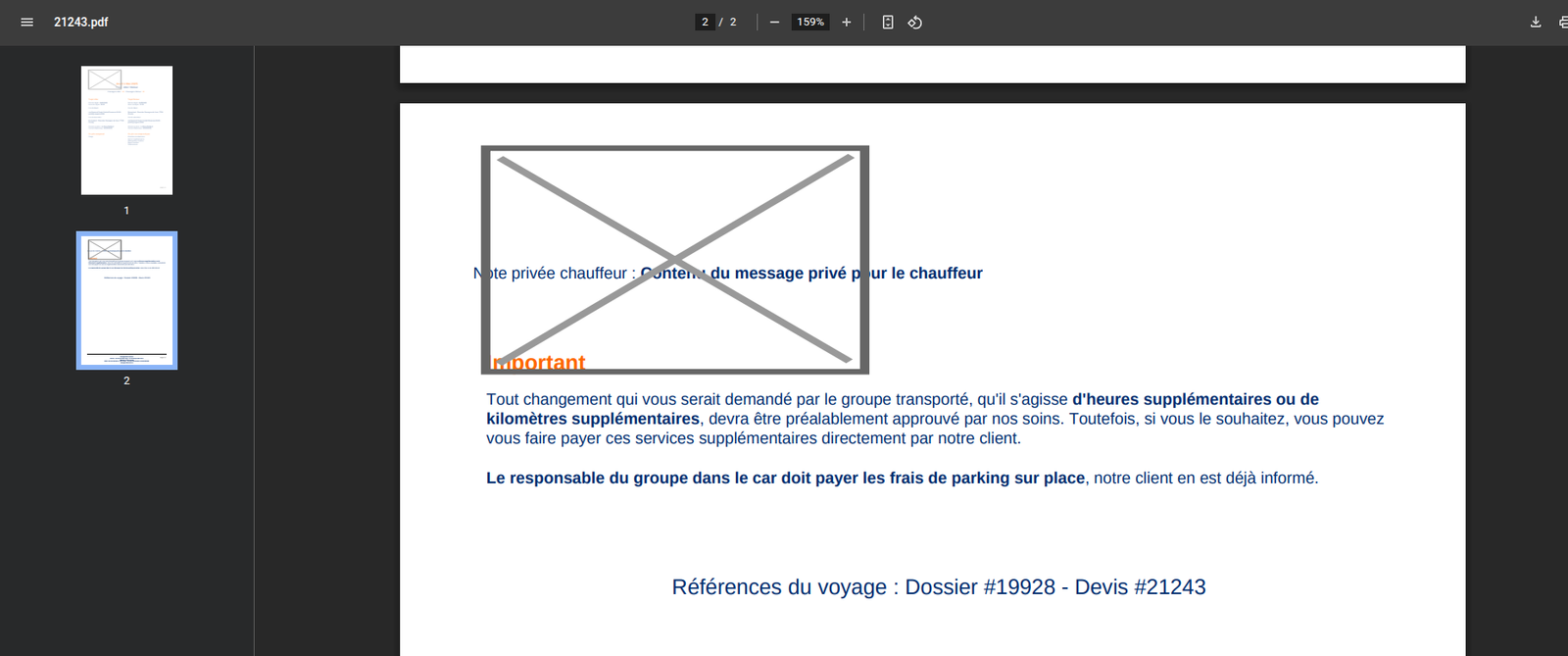Viewport: 1568px width, 656px height.
Task: Download the PDF file
Action: point(1536,22)
